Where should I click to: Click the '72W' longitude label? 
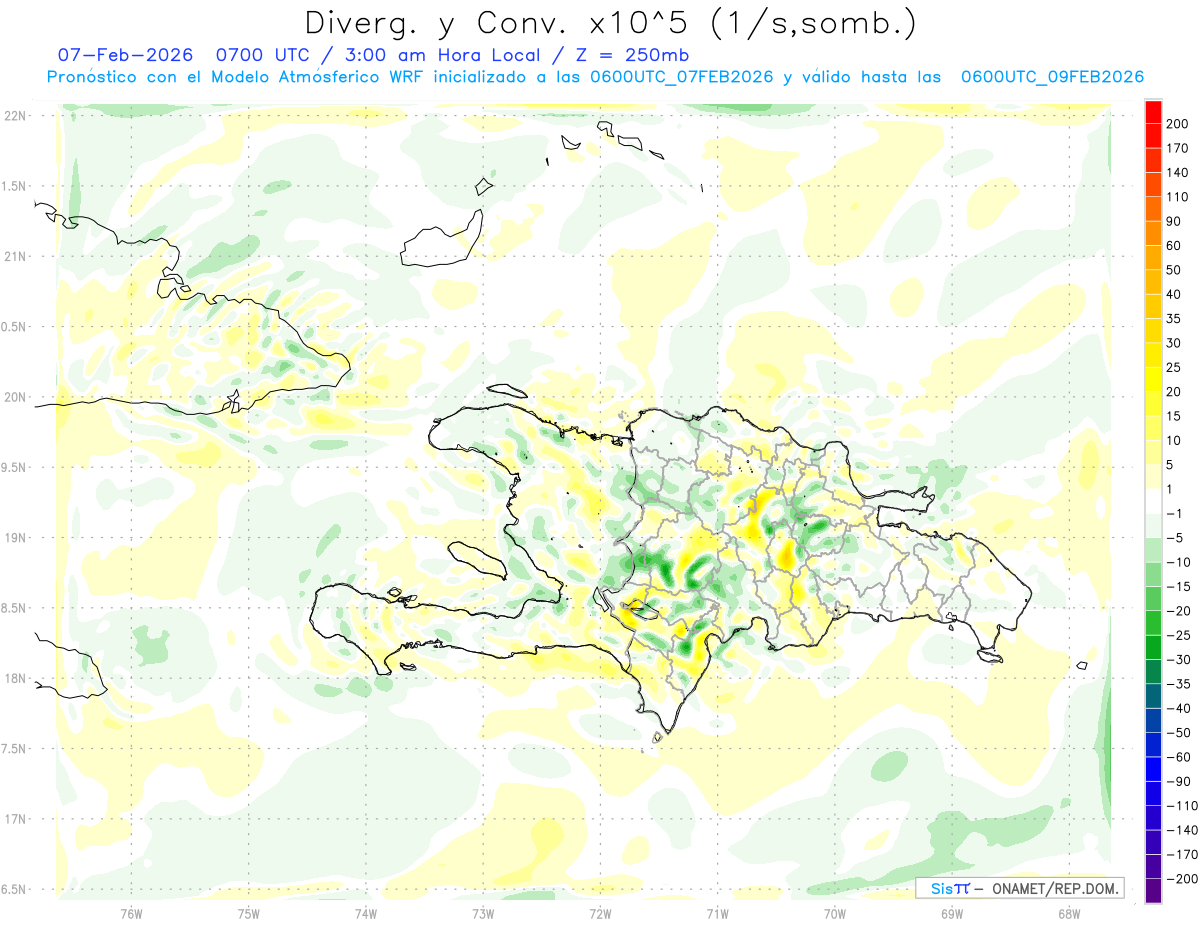pos(600,913)
